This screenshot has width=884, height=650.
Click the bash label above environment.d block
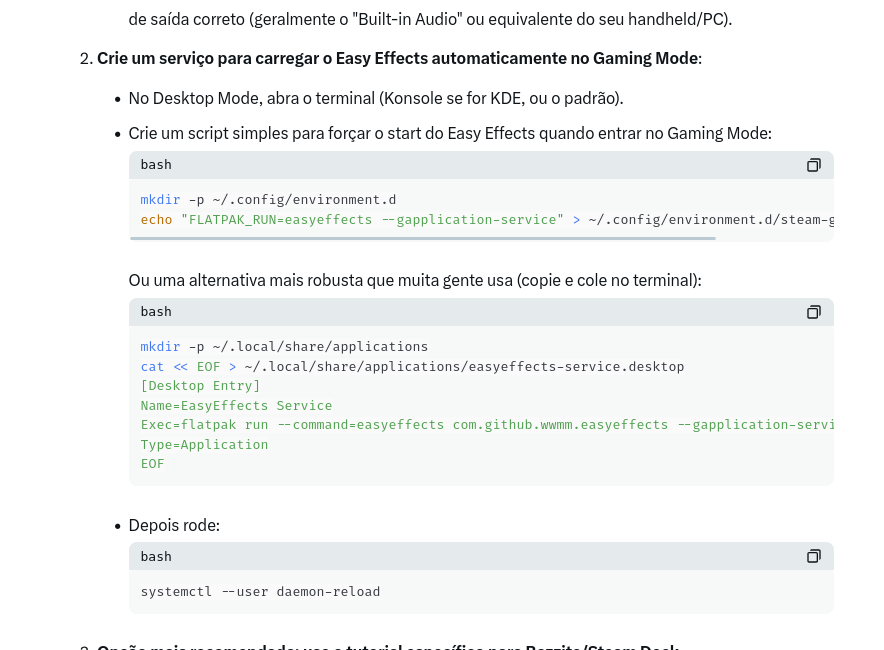pyautogui.click(x=156, y=165)
